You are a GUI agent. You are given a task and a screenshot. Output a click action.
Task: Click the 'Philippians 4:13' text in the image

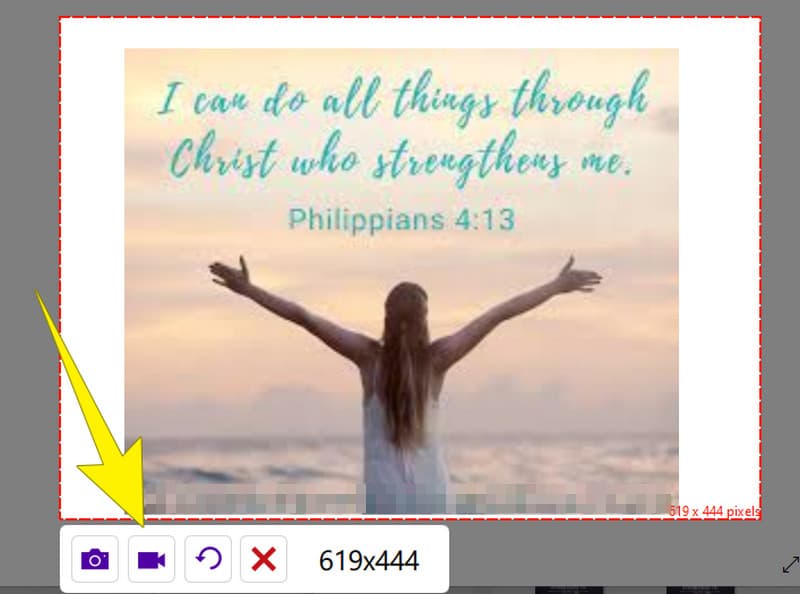(x=400, y=219)
